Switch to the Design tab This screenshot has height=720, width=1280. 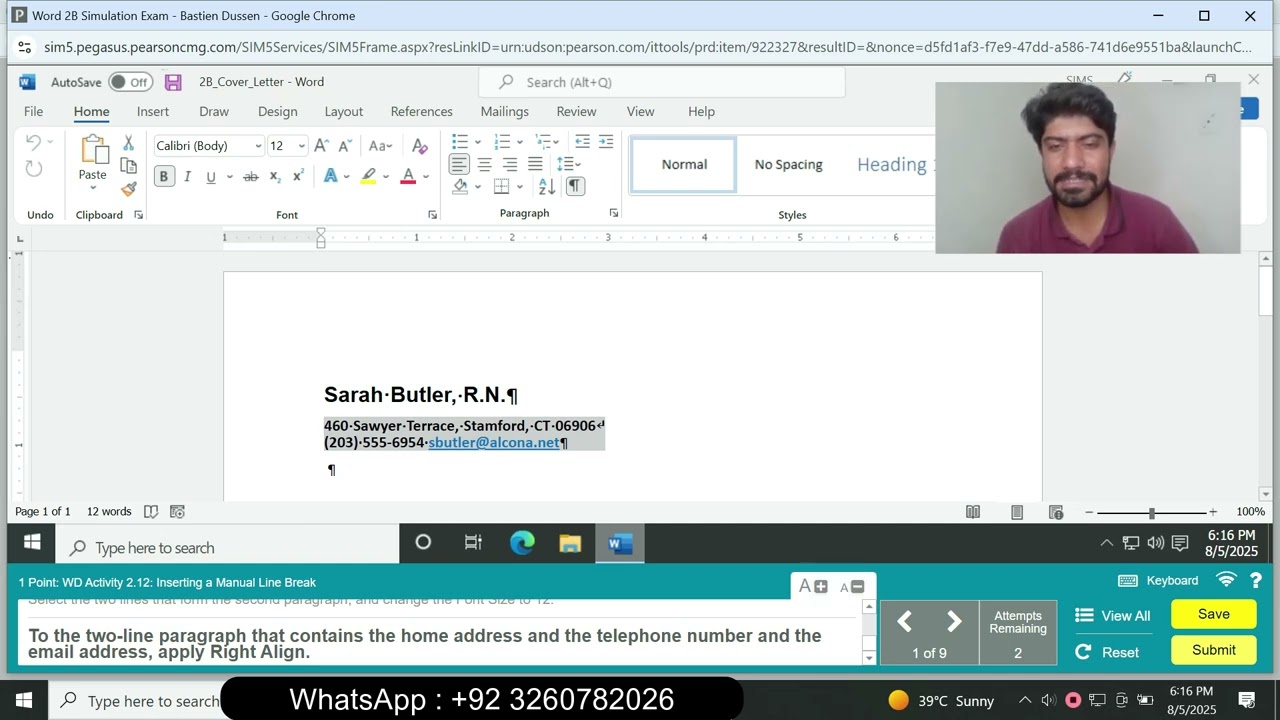tap(277, 111)
